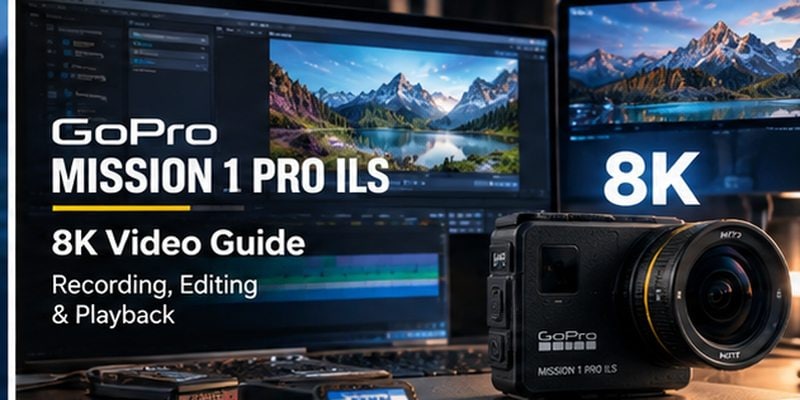Click the large "8K" text on right monitor
The image size is (800, 400).
click(x=651, y=179)
